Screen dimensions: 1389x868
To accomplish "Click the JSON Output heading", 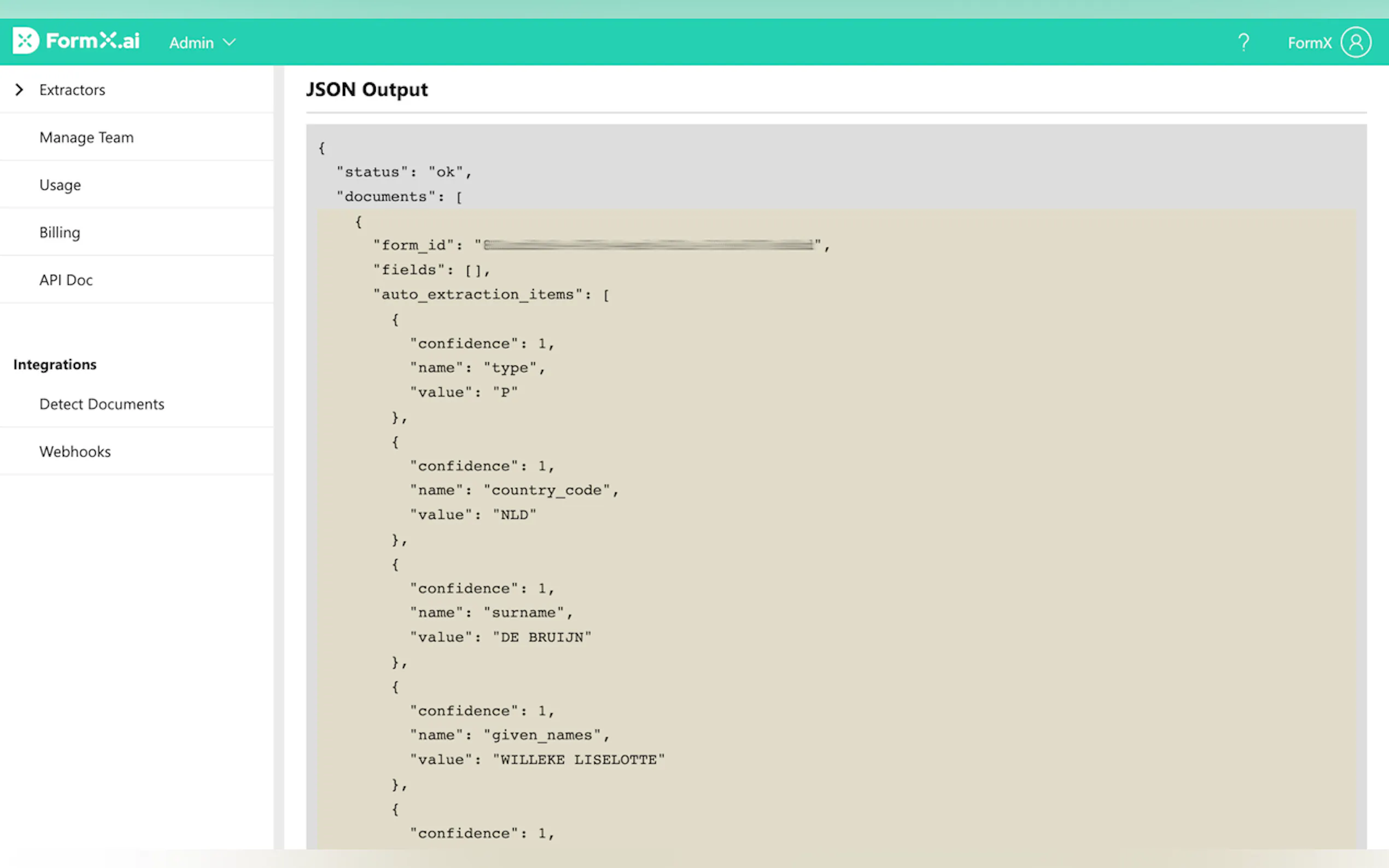I will click(366, 90).
